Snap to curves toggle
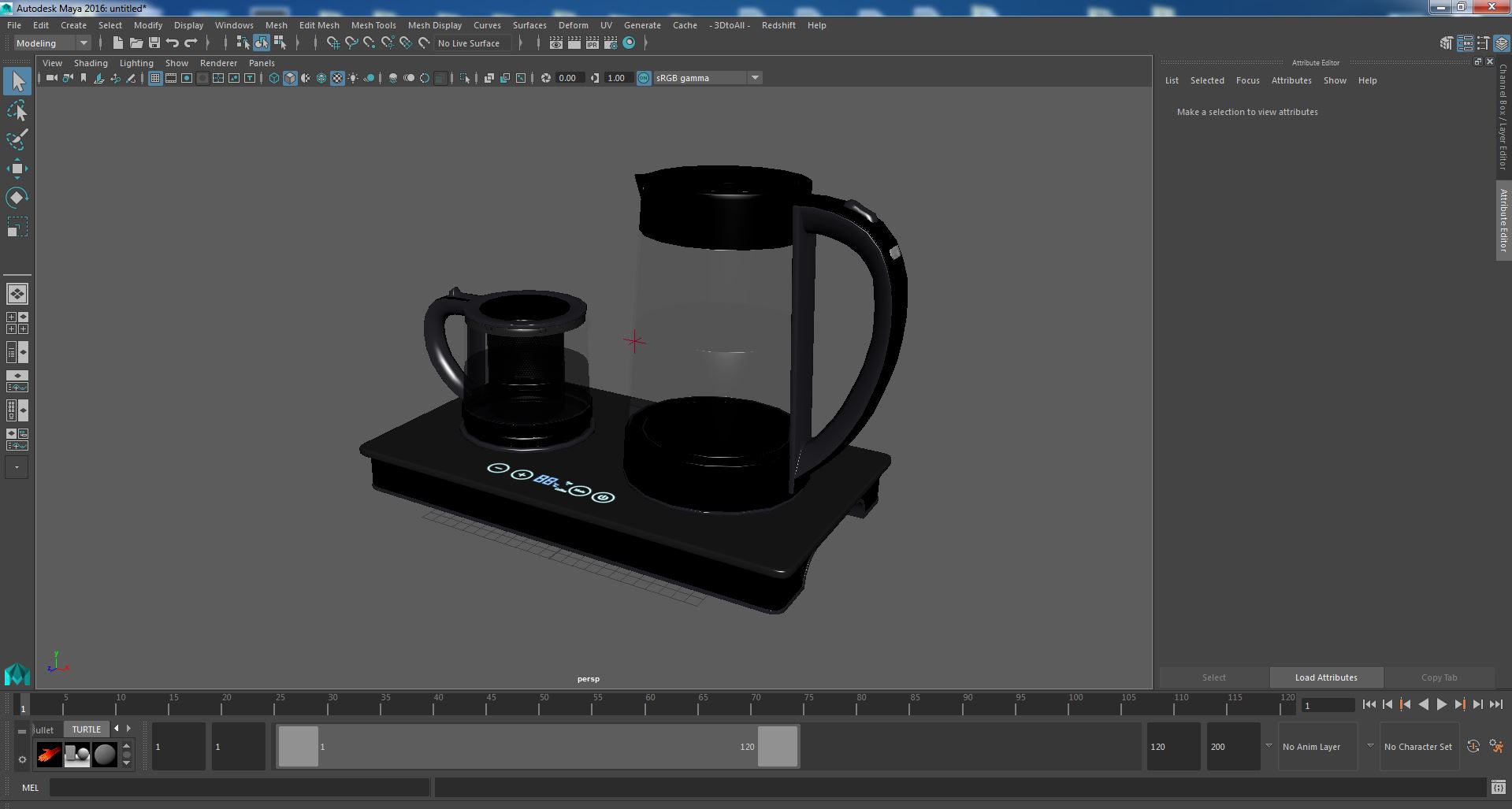 point(351,43)
